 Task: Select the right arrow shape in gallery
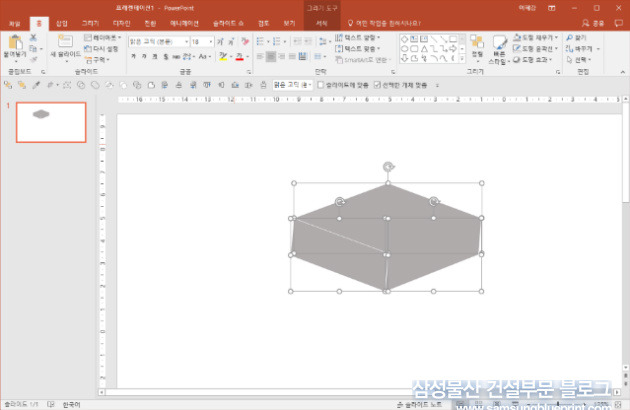453,49
